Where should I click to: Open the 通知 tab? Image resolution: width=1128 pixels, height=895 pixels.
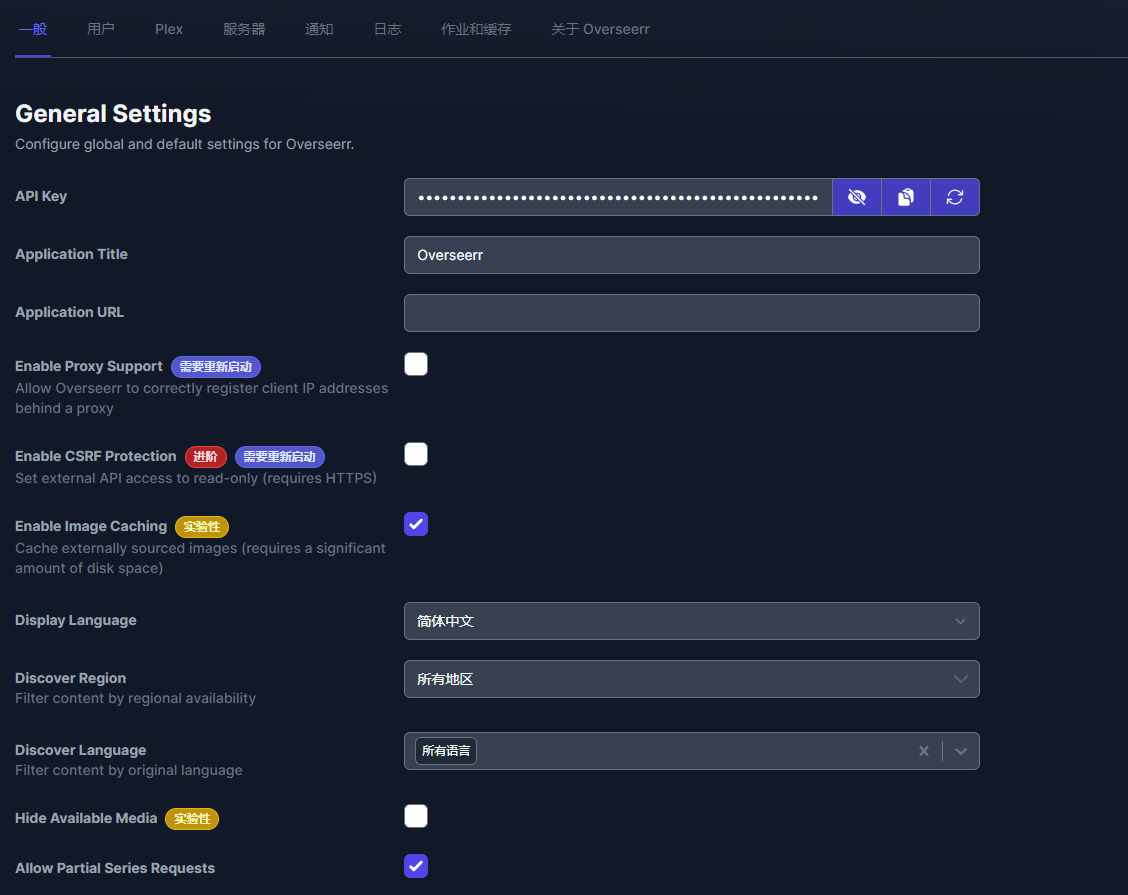click(319, 29)
